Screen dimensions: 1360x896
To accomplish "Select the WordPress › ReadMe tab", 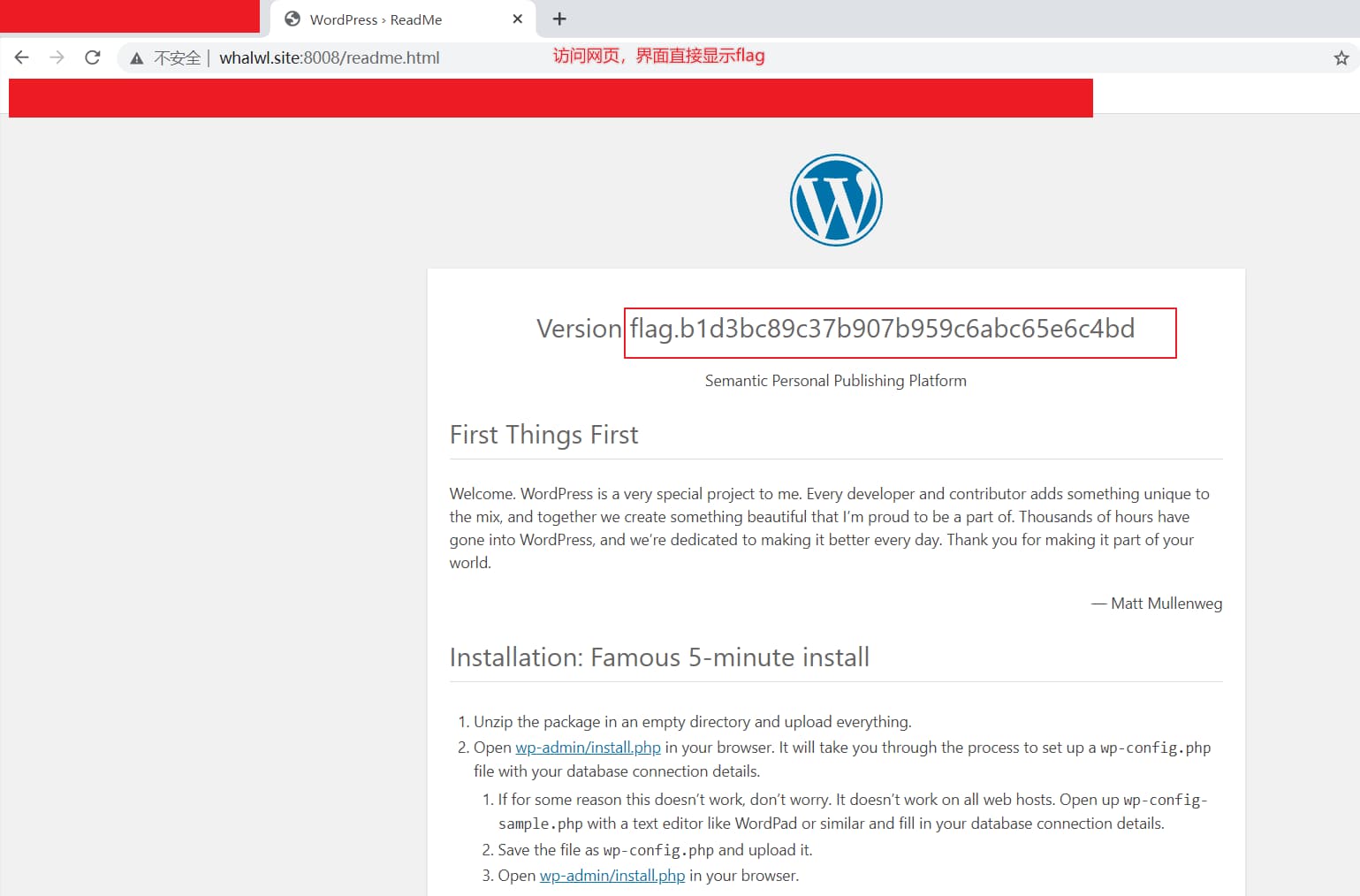I will pos(403,19).
